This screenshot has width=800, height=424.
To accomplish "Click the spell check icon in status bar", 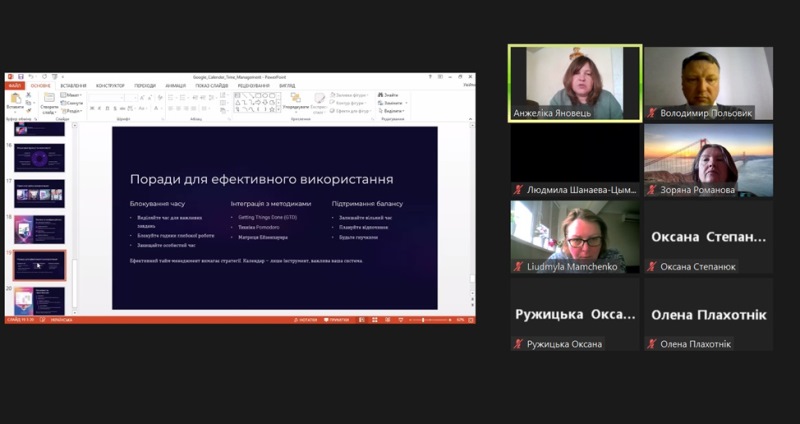I will [x=43, y=320].
